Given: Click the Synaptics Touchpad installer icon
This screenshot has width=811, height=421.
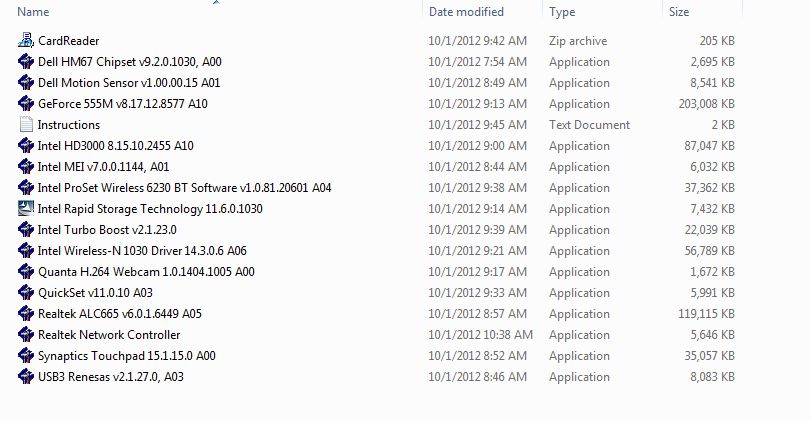Looking at the screenshot, I should tap(26, 355).
